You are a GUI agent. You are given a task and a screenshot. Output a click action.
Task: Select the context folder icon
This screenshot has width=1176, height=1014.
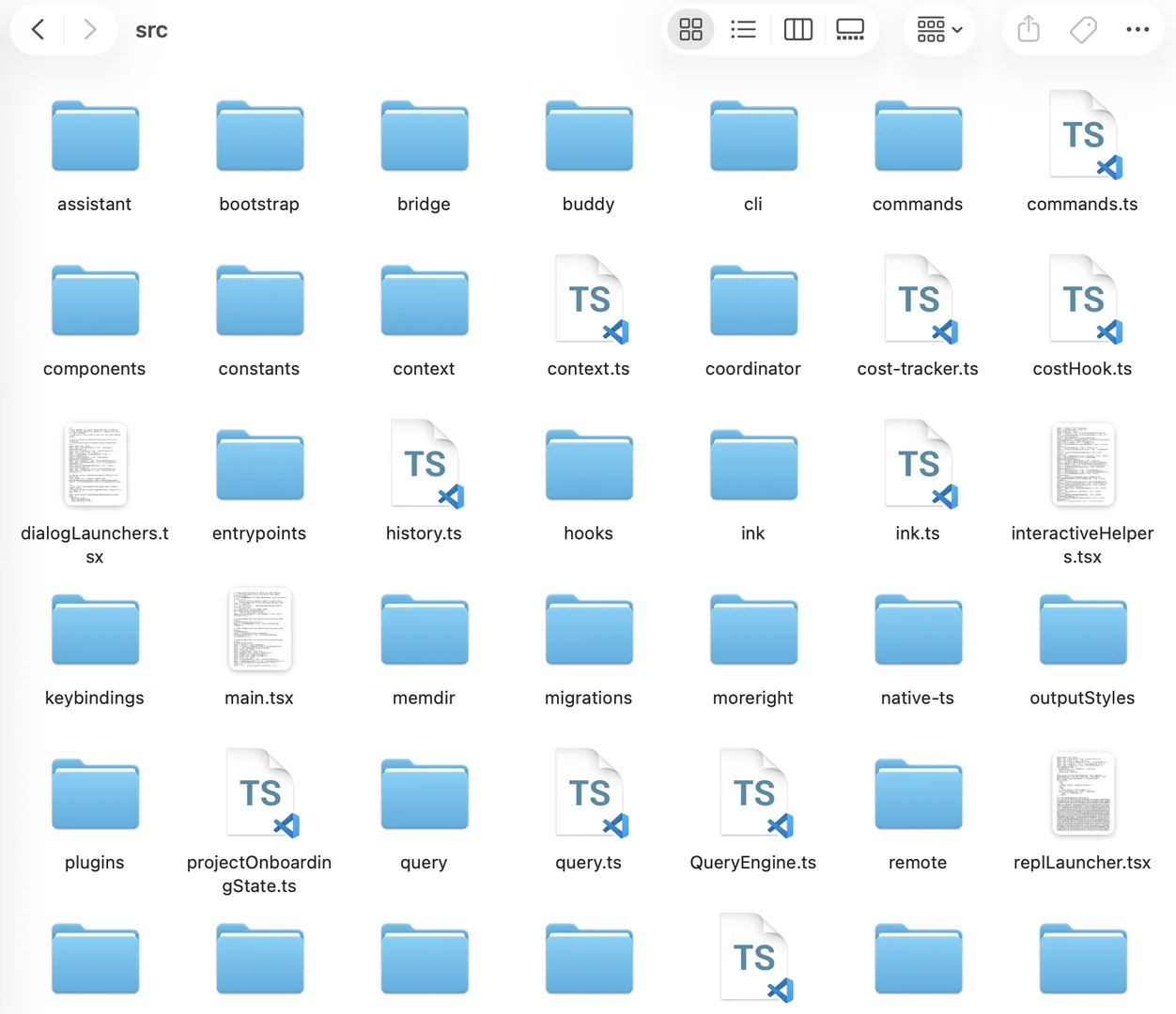pos(425,300)
